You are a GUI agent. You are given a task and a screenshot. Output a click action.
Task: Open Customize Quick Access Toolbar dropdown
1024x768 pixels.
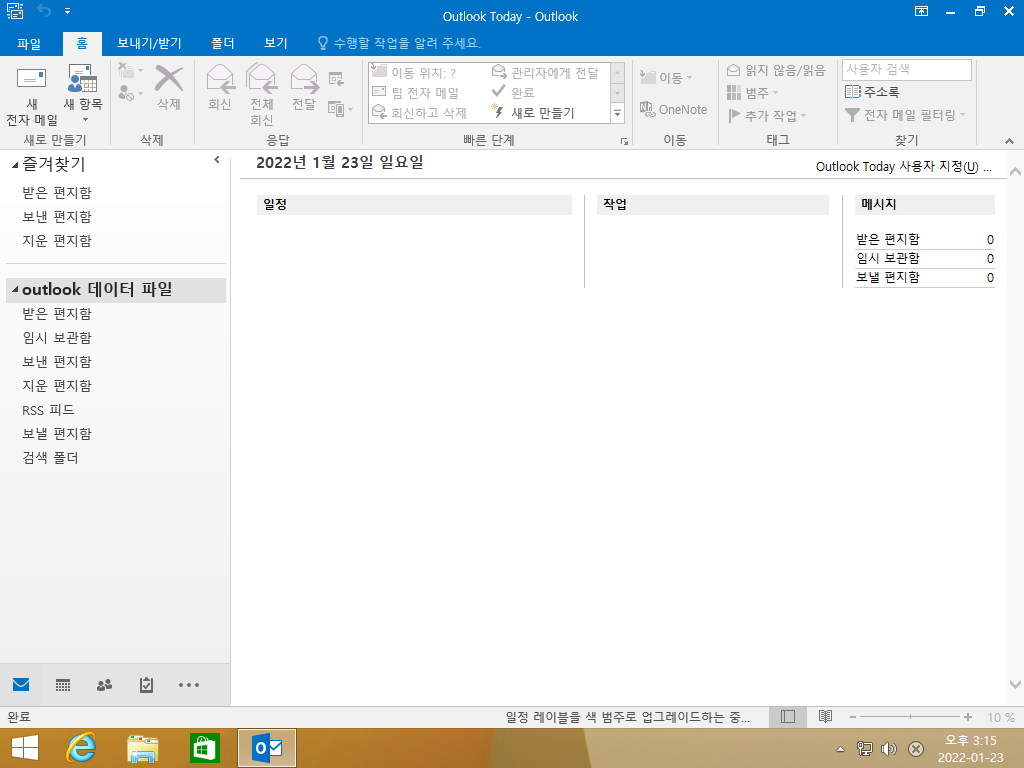[x=68, y=10]
